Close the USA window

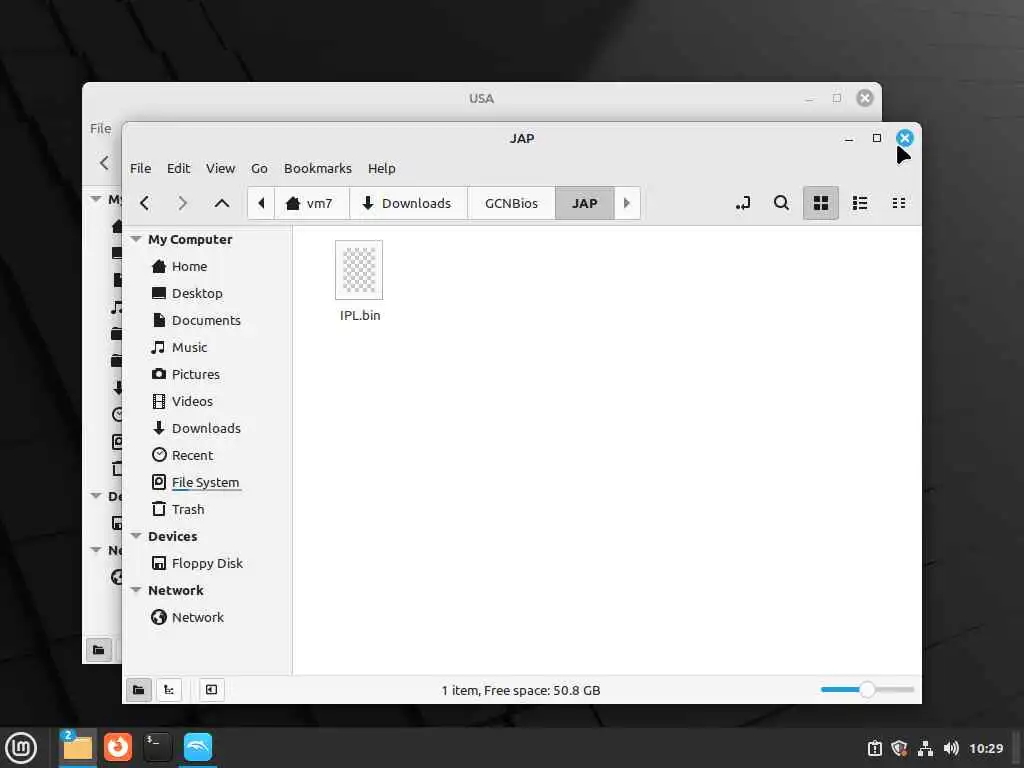coord(865,98)
